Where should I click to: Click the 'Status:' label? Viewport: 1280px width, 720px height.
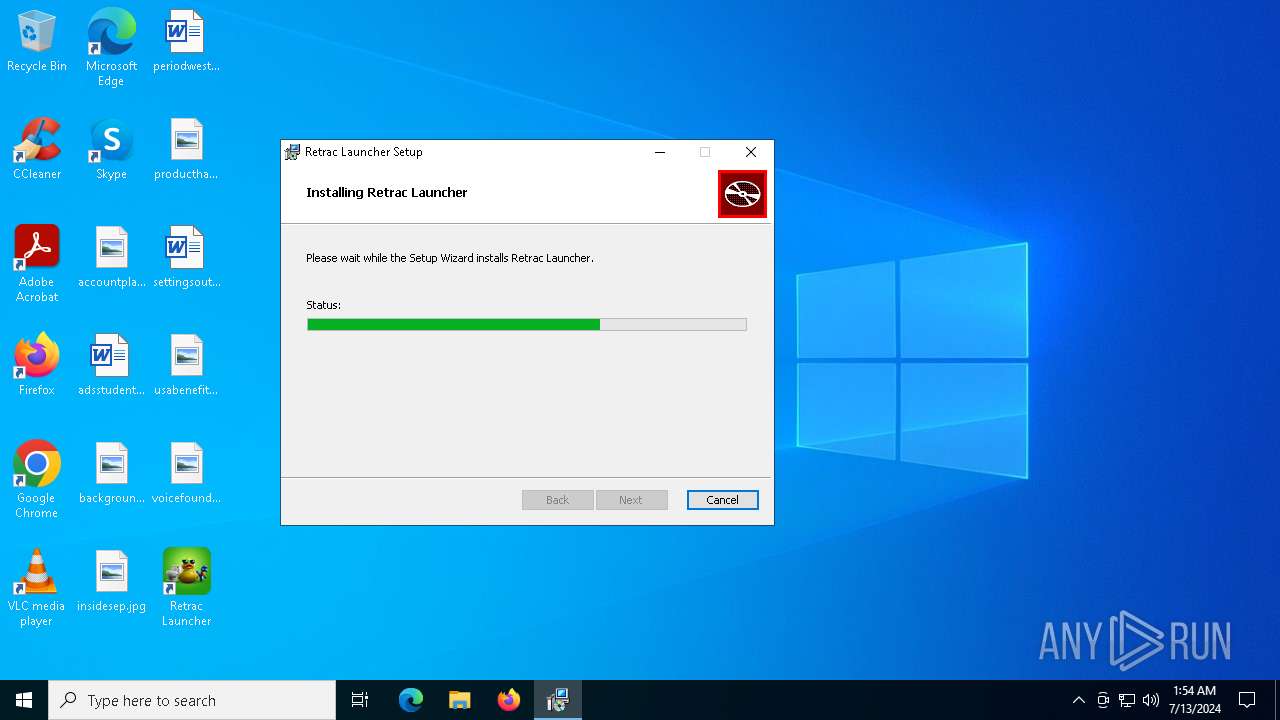point(323,305)
